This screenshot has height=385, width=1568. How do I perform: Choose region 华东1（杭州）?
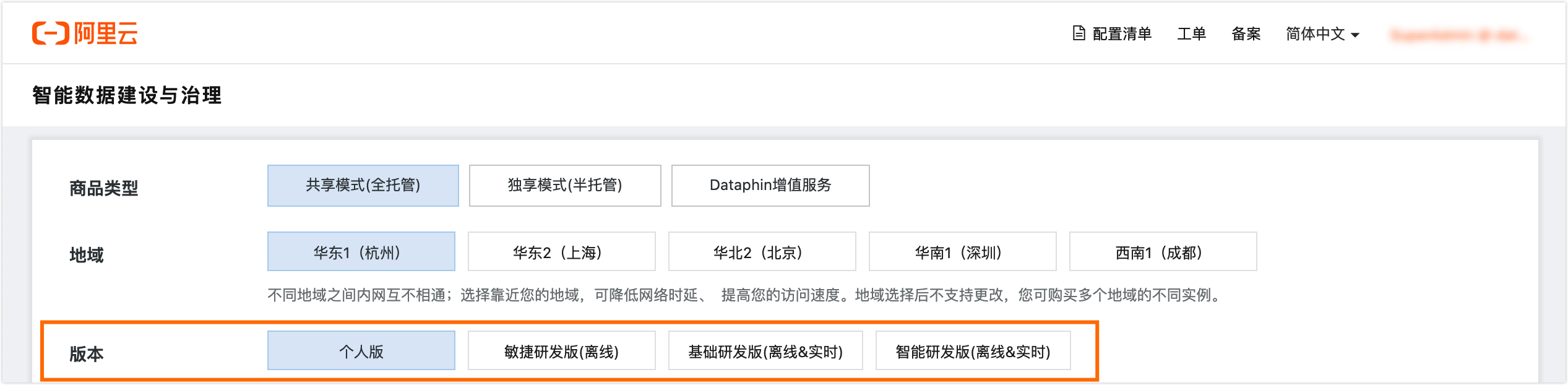361,251
